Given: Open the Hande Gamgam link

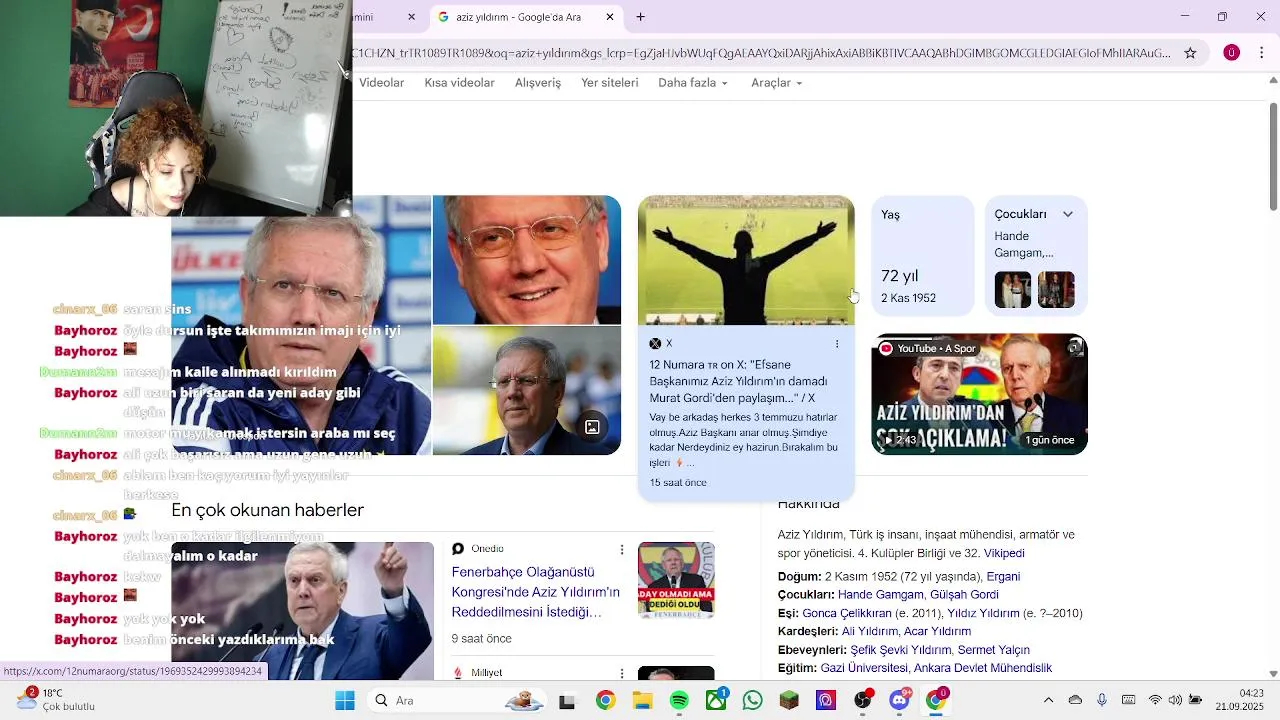Looking at the screenshot, I should 880,595.
